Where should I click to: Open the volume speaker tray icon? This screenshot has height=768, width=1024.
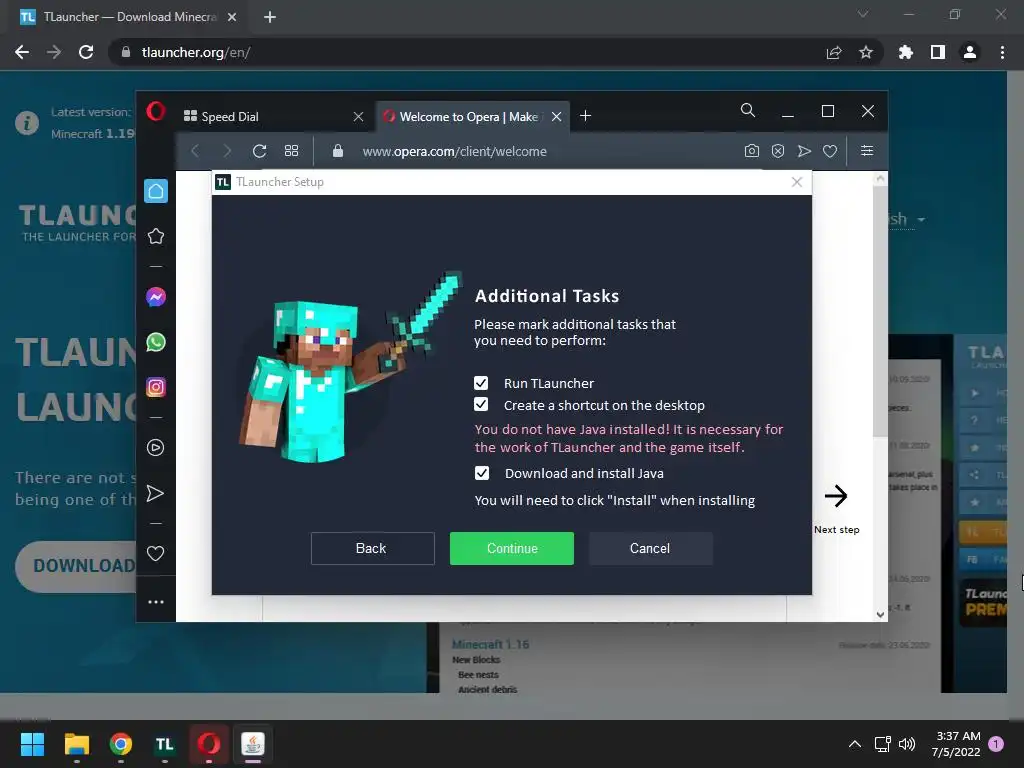tap(906, 744)
